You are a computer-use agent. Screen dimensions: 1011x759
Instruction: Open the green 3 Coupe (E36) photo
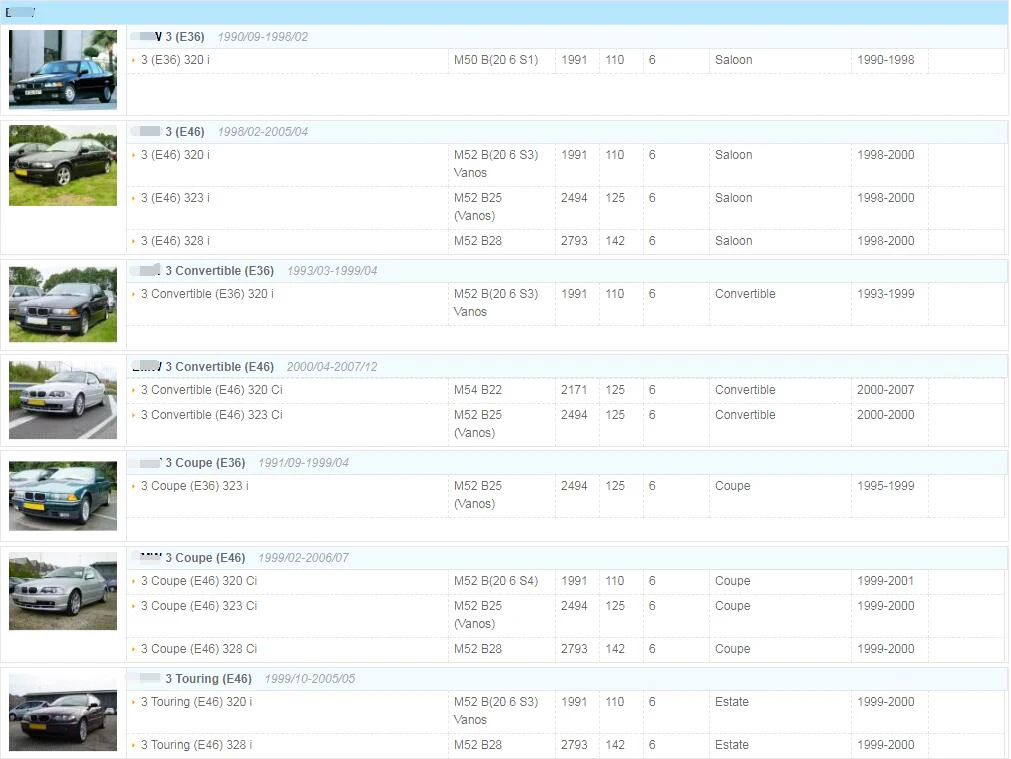click(x=63, y=495)
